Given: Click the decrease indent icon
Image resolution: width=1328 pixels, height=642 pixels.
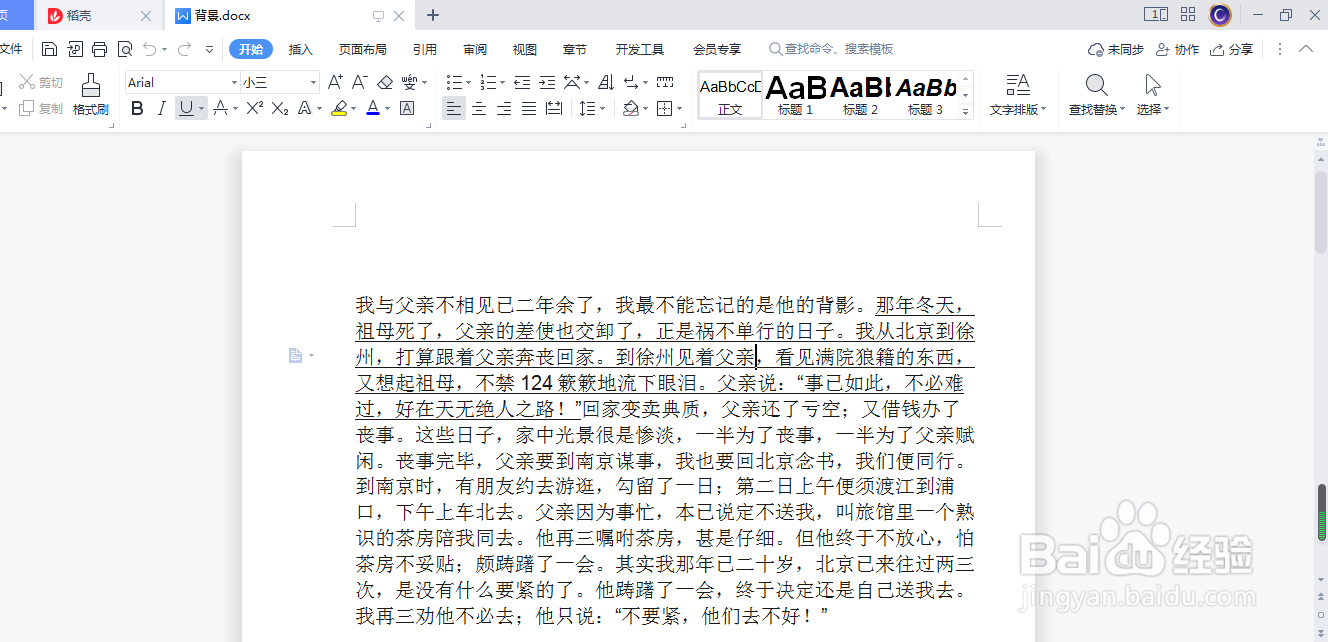Looking at the screenshot, I should (x=523, y=82).
